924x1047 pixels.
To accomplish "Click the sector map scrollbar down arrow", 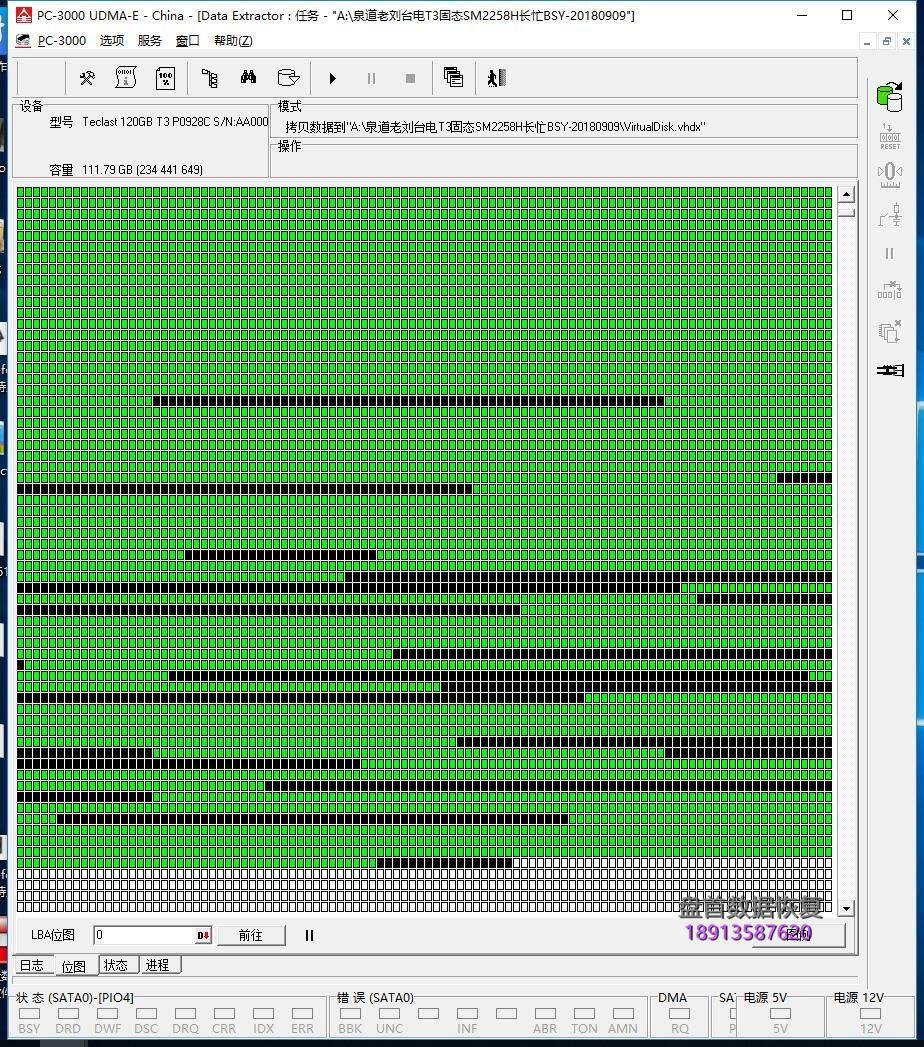I will tap(846, 908).
